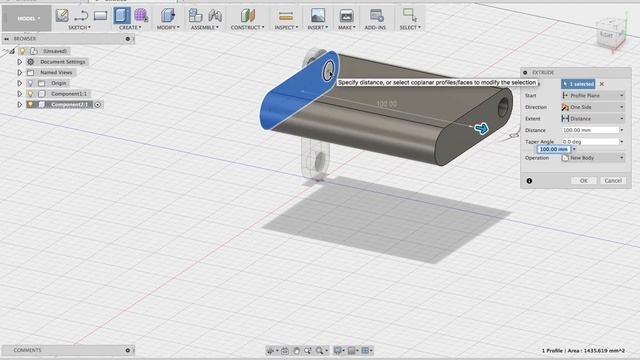The height and width of the screenshot is (360, 640).
Task: Open the Viewports layout icon
Action: coord(365,351)
